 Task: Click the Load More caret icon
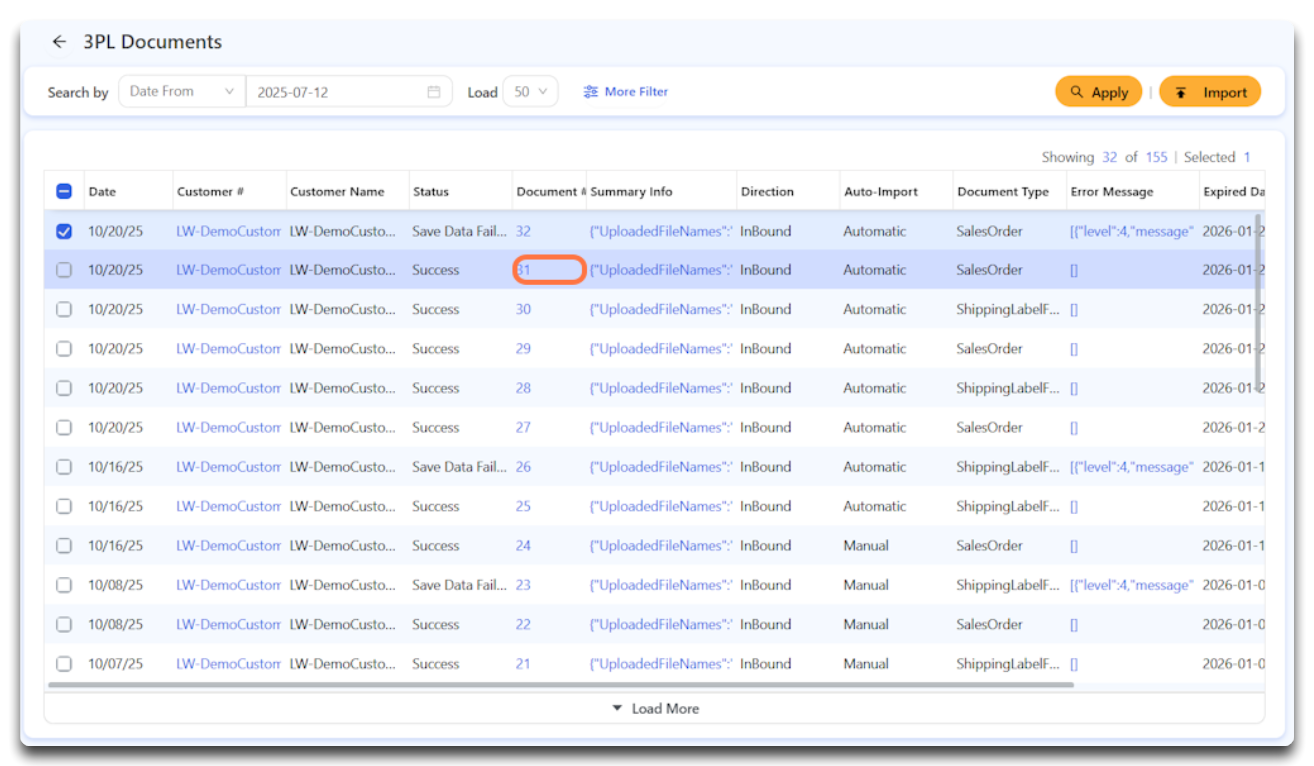pos(618,709)
